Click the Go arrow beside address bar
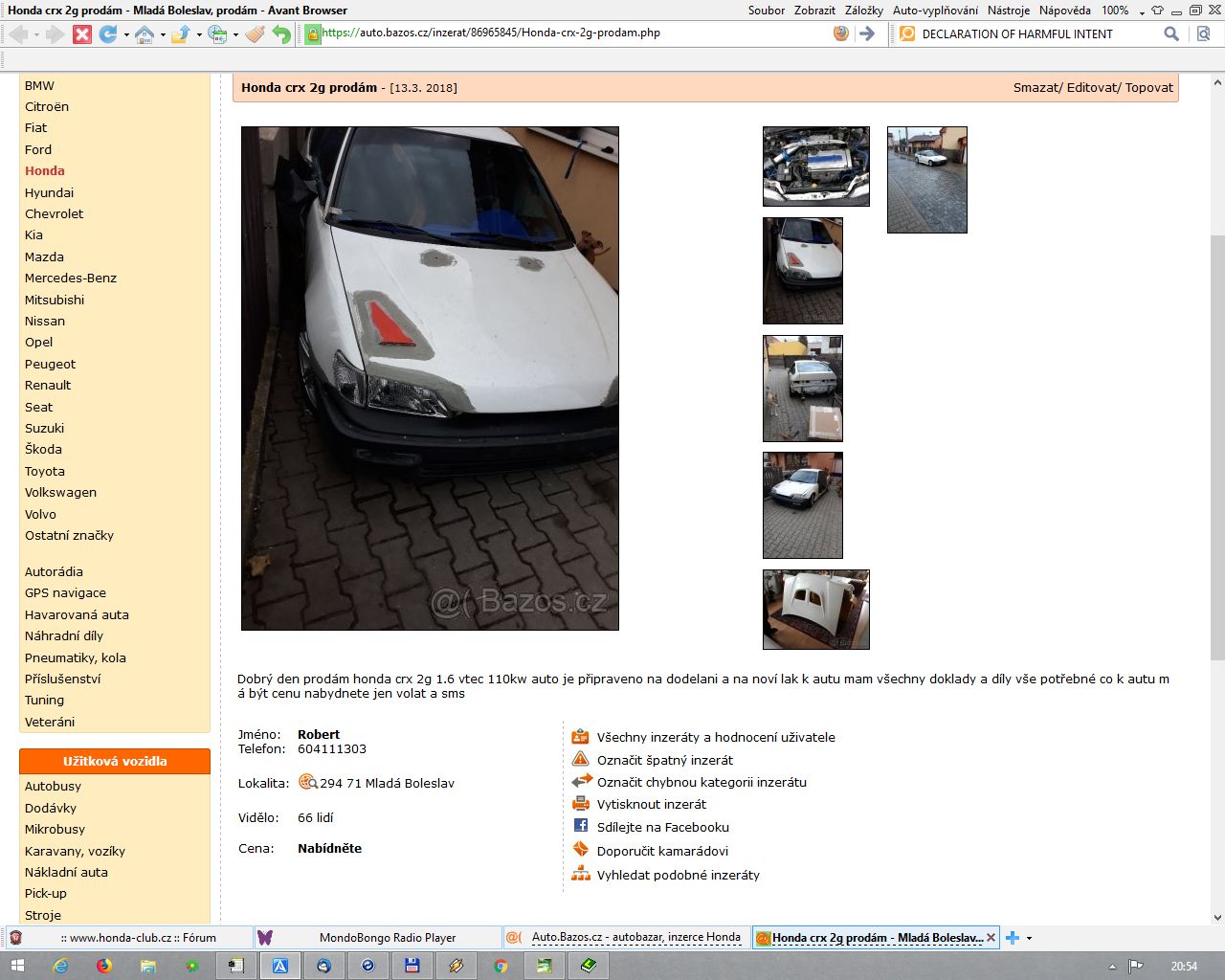This screenshot has height=980, width=1225. 867,33
